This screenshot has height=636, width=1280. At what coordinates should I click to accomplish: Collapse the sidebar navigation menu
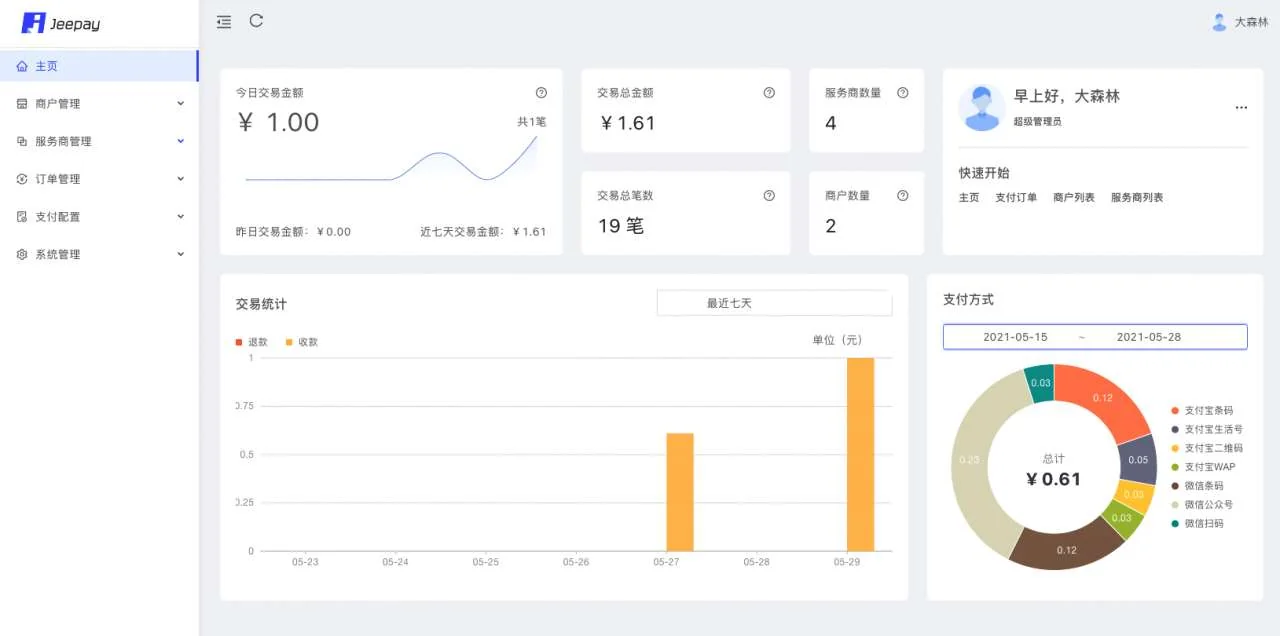point(224,21)
